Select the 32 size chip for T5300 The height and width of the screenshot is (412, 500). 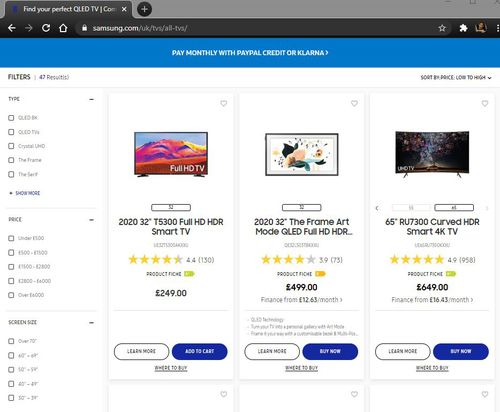coord(171,208)
